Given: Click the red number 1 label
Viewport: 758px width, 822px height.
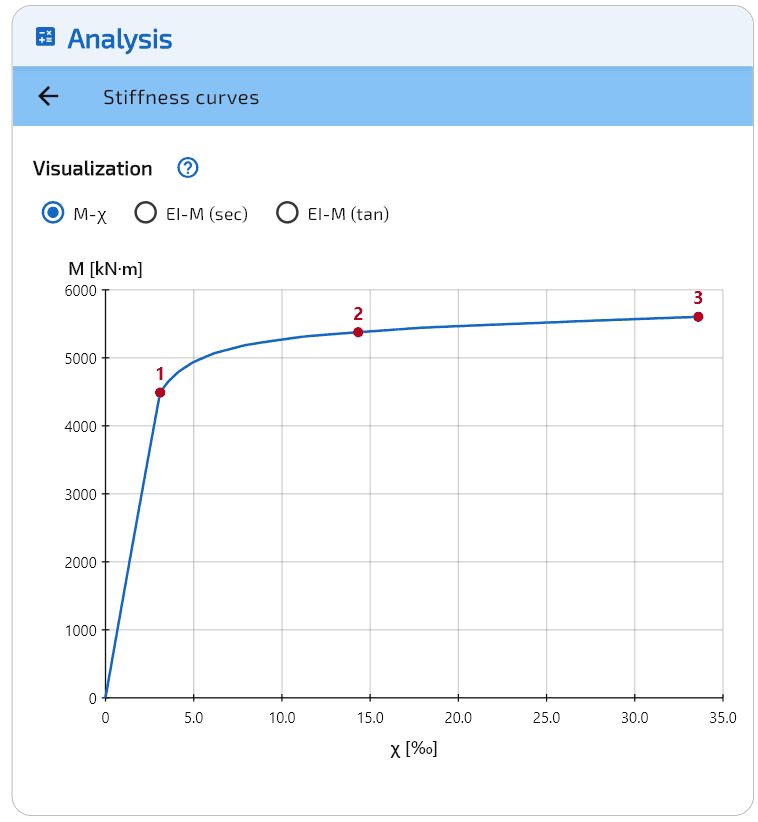Looking at the screenshot, I should (x=159, y=374).
